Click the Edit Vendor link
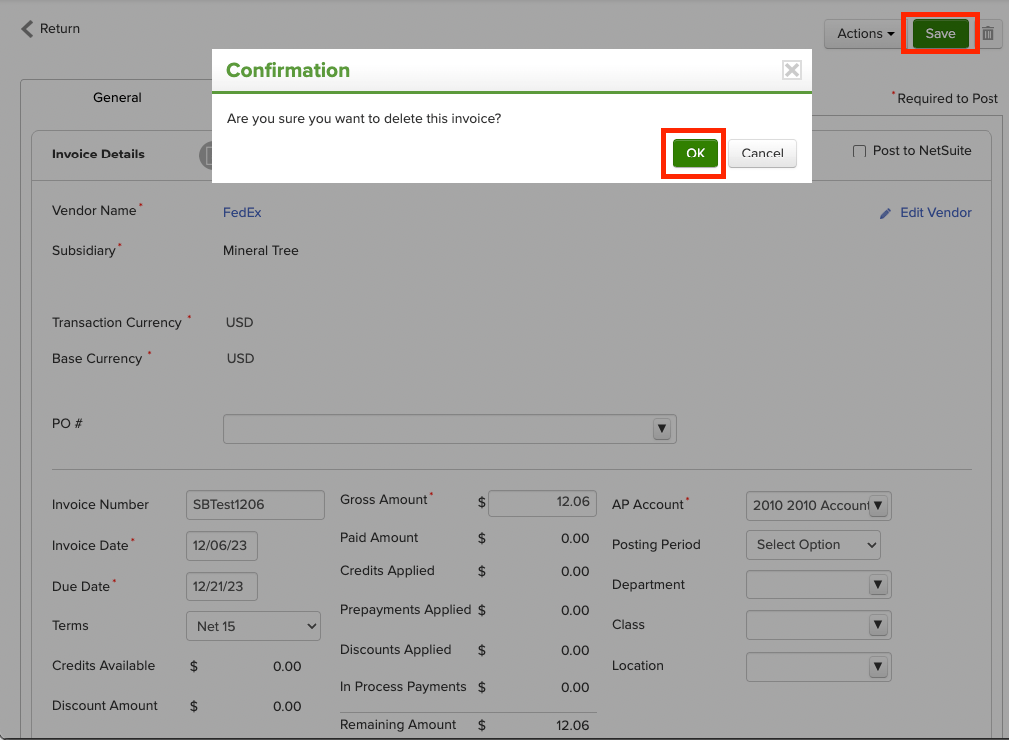Viewport: 1009px width, 740px height. coord(933,212)
